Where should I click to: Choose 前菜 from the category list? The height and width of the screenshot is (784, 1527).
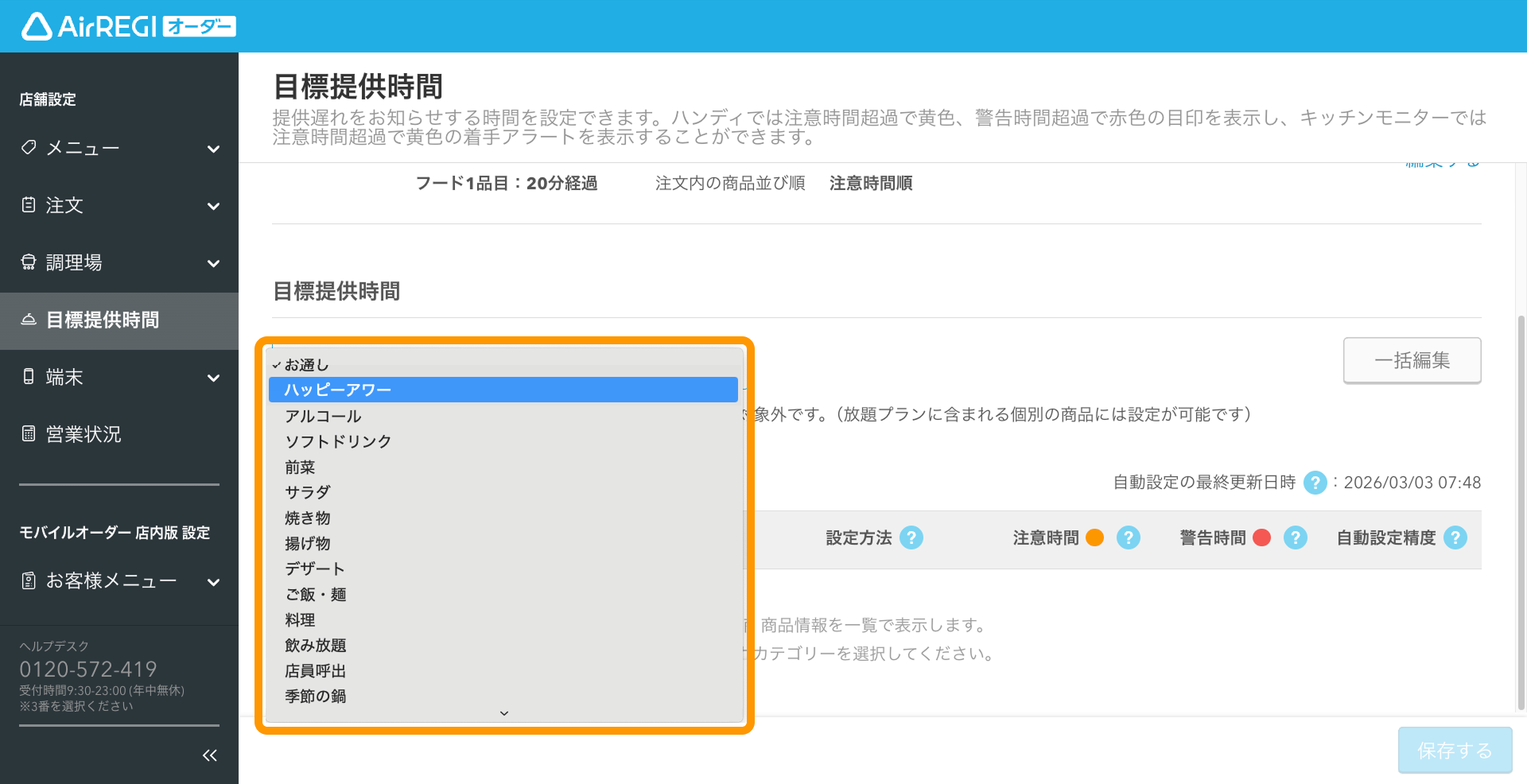pos(503,467)
